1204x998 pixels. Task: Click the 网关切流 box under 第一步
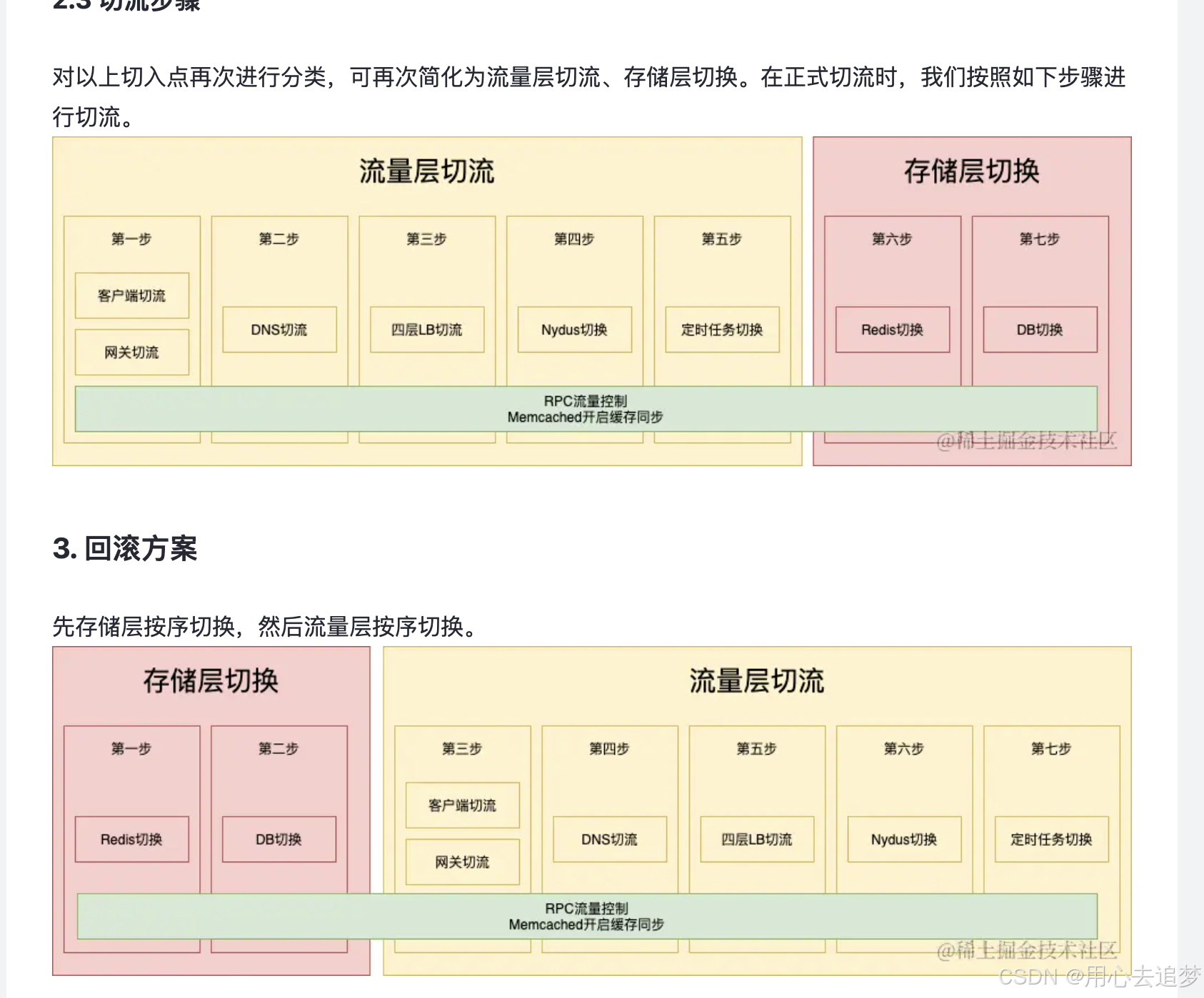(132, 352)
